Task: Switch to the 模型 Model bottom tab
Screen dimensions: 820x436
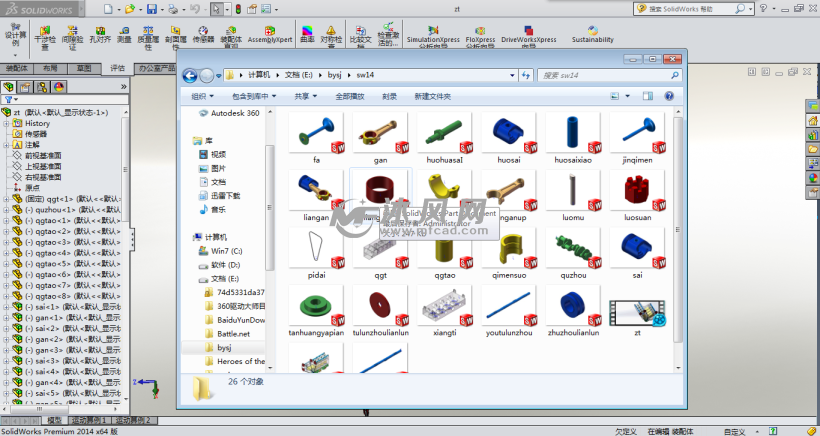Action: coord(54,420)
